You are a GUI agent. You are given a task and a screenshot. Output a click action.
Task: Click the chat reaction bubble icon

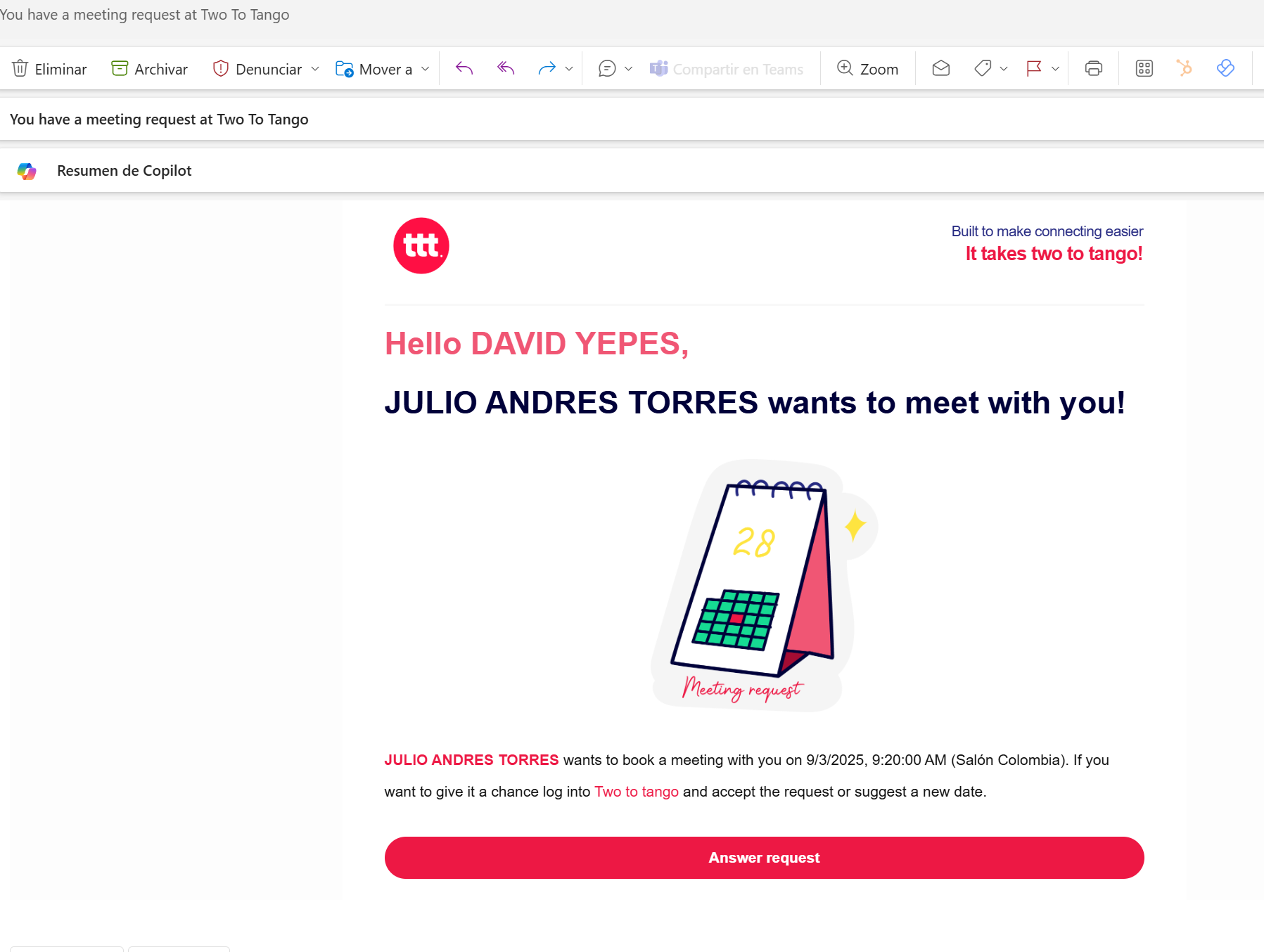[607, 68]
